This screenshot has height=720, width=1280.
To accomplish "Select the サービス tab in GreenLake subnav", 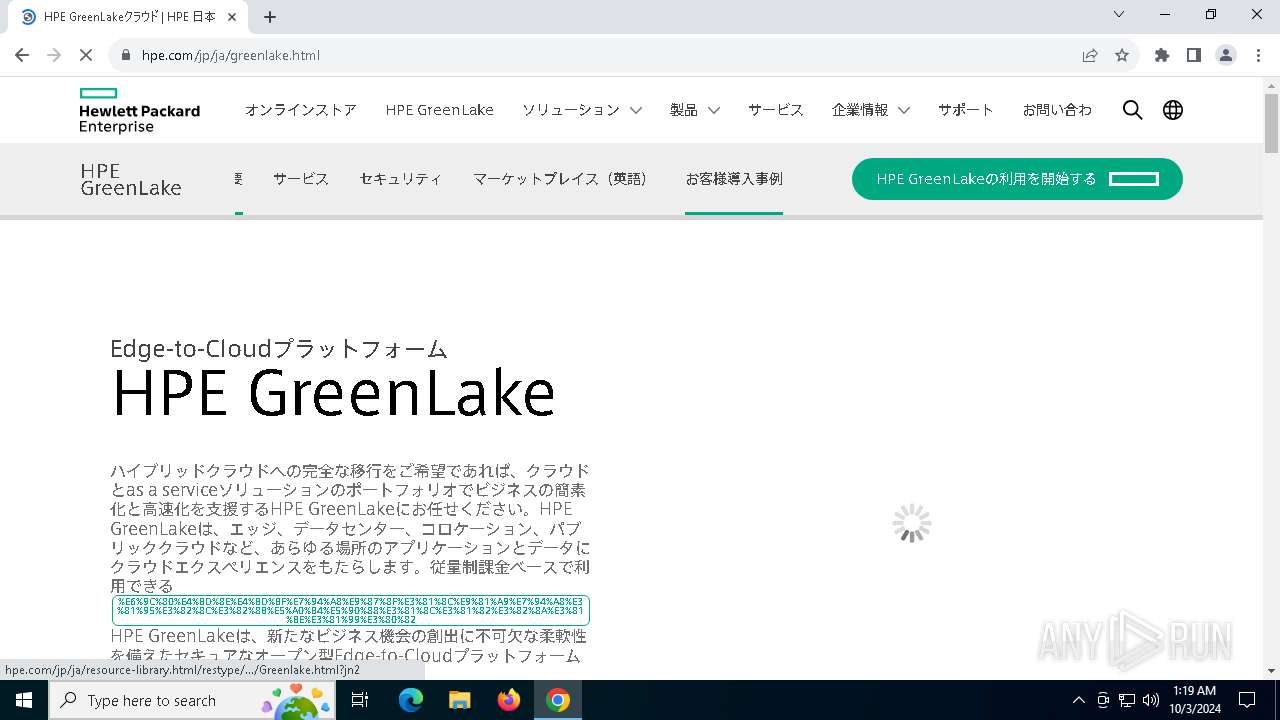I will [x=301, y=179].
